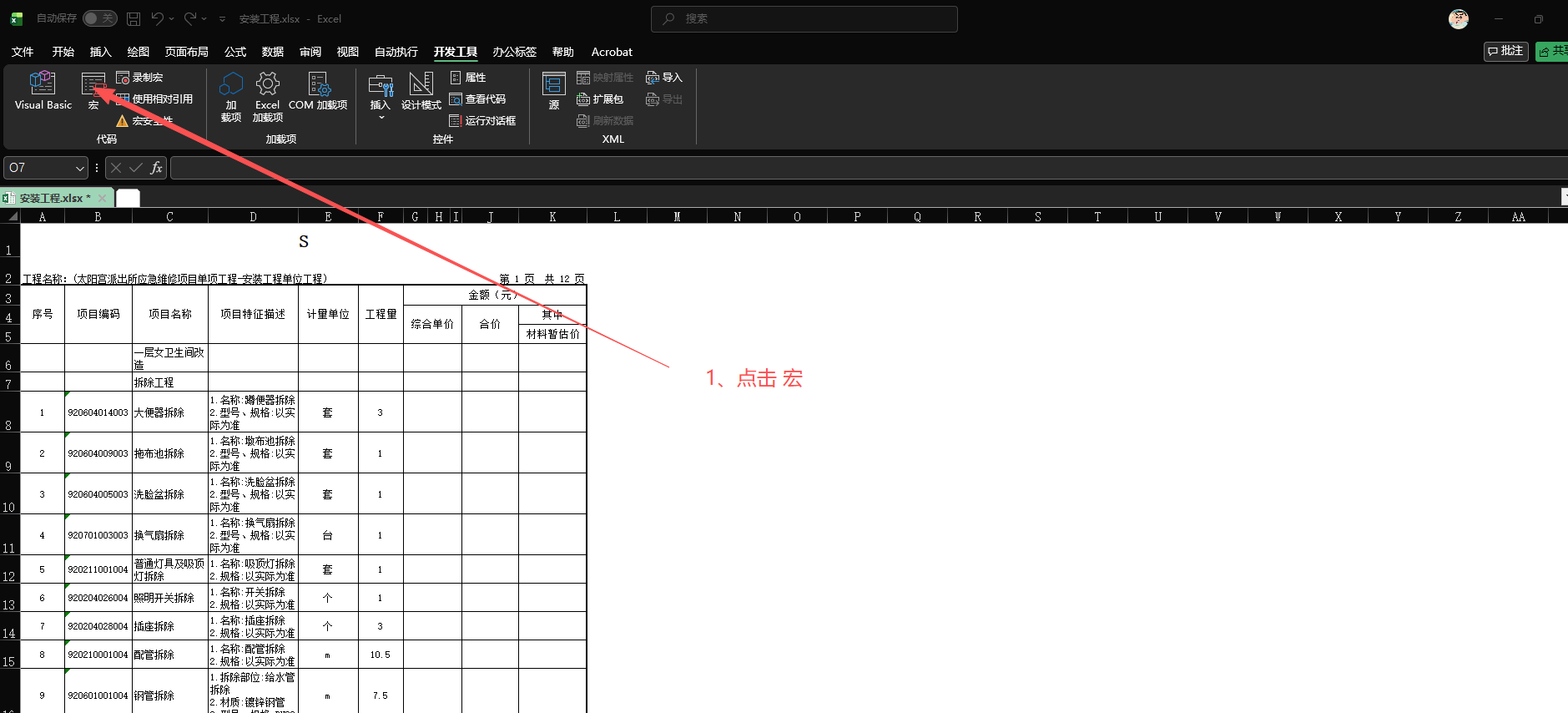Click XML 导入 import button
Viewport: 1568px width, 713px height.
pos(664,78)
